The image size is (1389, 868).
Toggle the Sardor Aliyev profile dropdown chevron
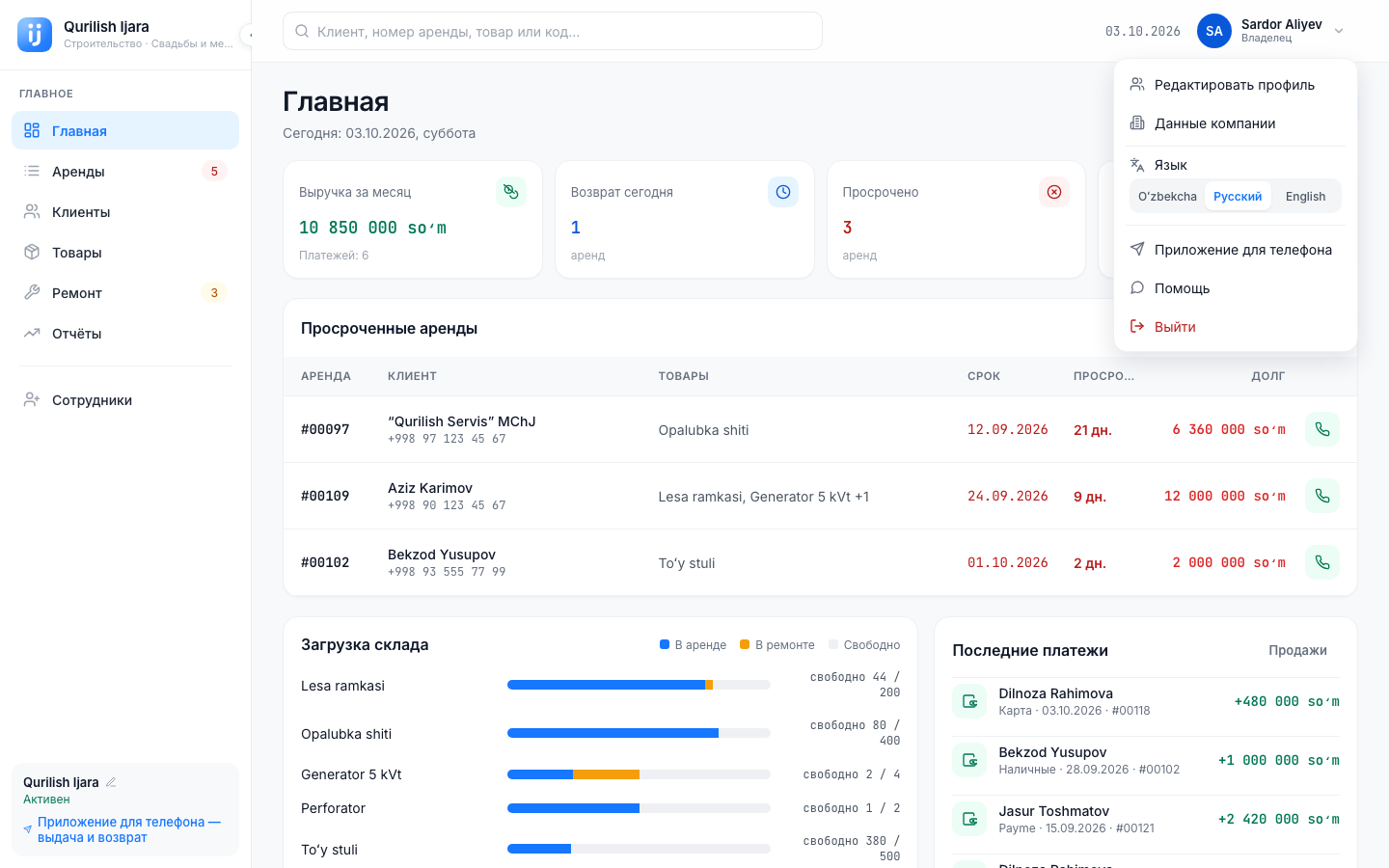click(1339, 31)
